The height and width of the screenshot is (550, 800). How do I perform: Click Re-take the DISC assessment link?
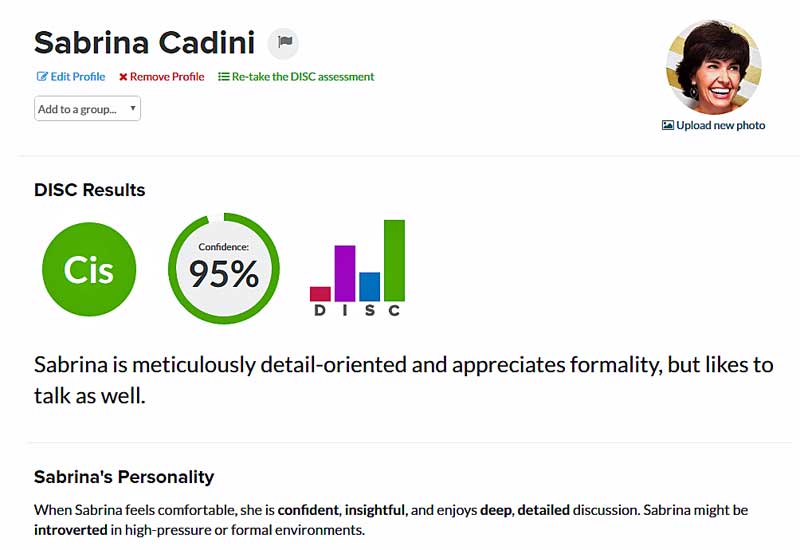296,77
